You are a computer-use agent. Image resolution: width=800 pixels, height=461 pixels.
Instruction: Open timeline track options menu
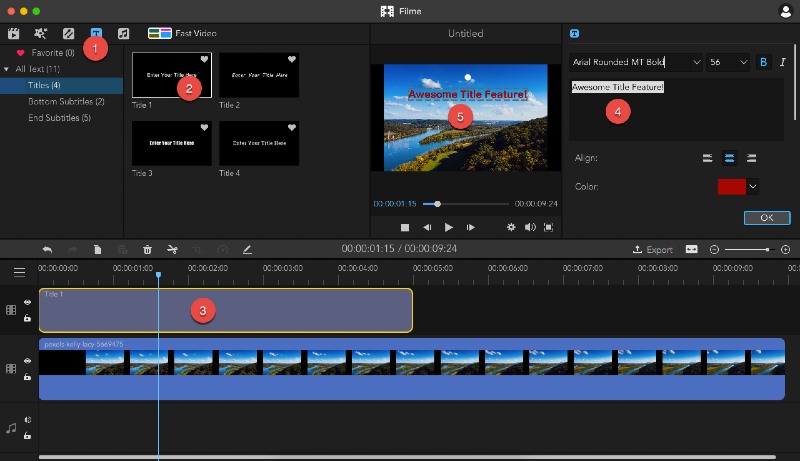point(19,272)
